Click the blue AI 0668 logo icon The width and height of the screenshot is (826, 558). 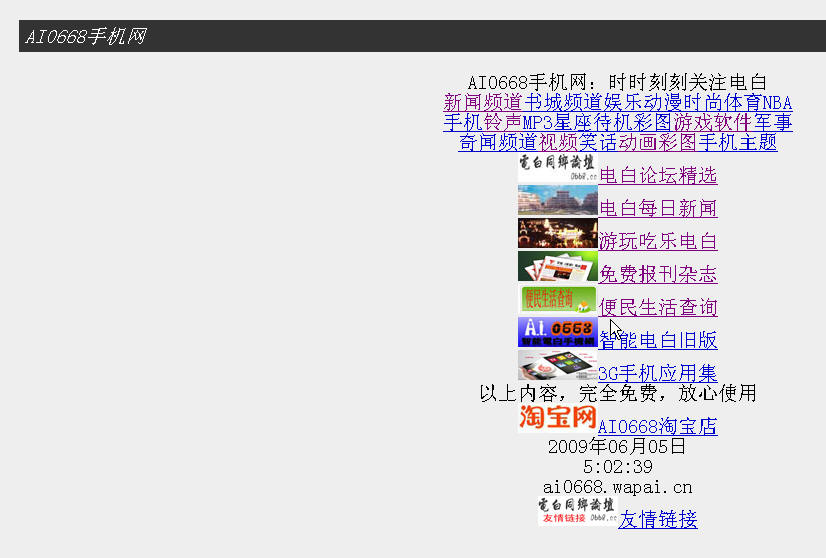tap(557, 332)
